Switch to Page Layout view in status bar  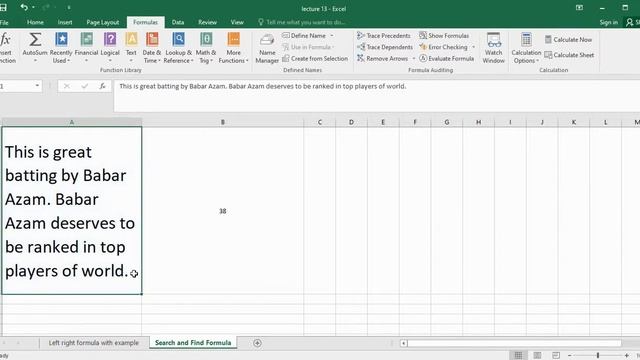(x=537, y=356)
